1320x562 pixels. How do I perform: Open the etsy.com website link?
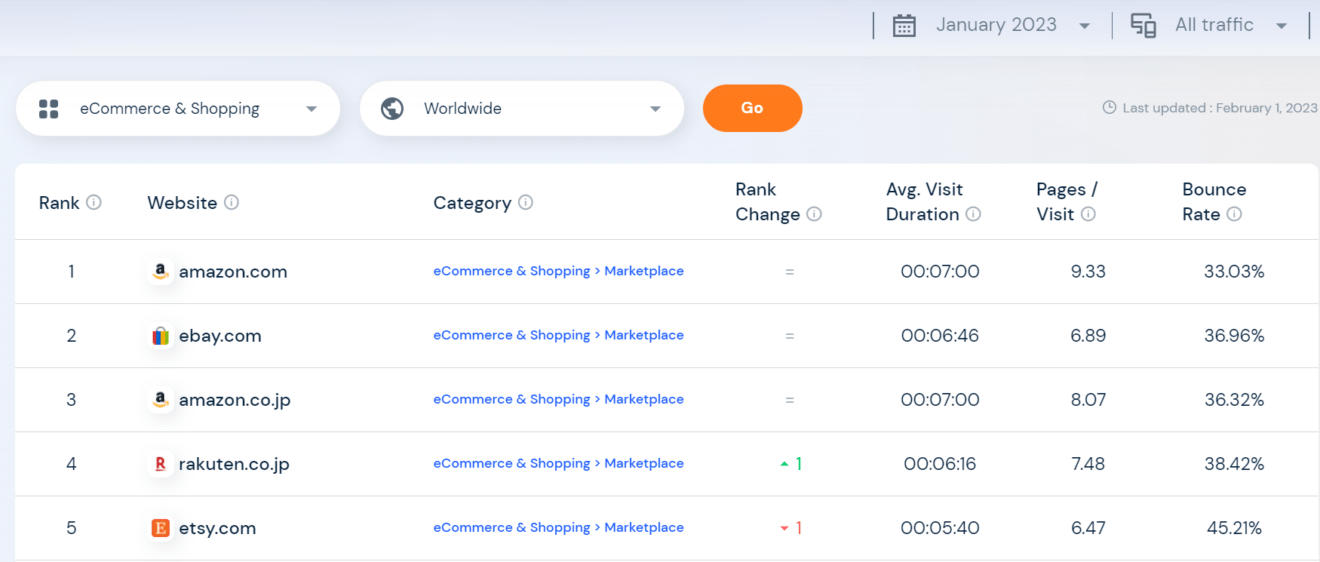217,528
